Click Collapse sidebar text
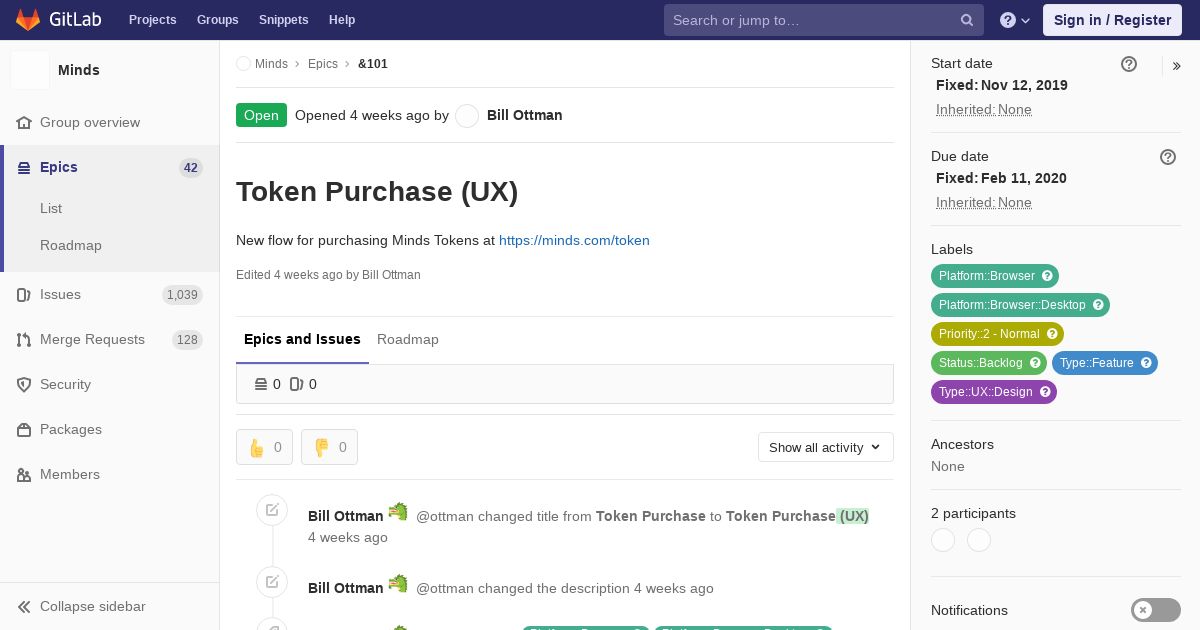 [x=93, y=607]
